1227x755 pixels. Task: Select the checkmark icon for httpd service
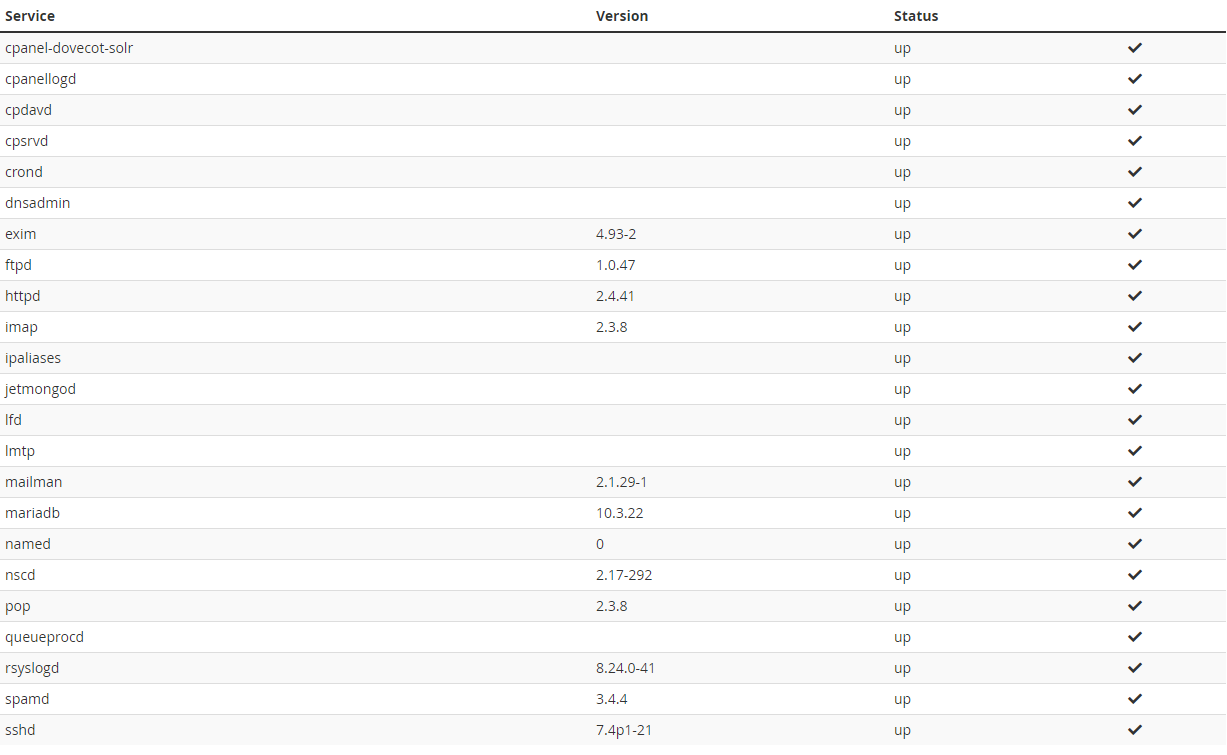click(1135, 295)
